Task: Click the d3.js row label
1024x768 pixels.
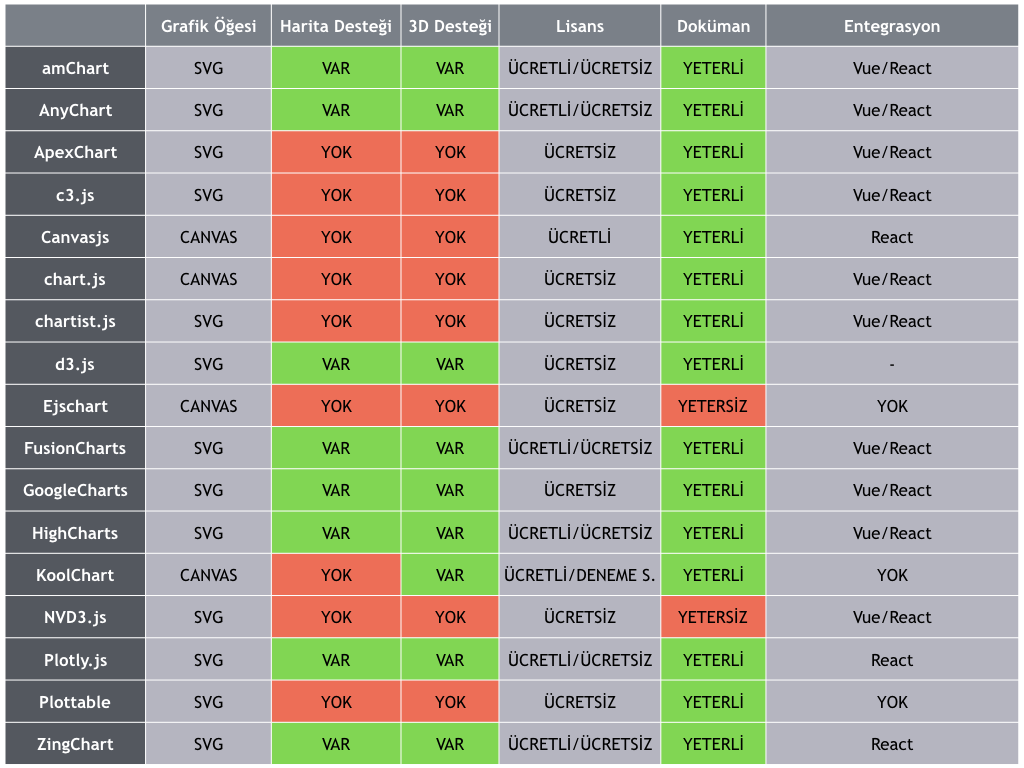Action: point(75,364)
